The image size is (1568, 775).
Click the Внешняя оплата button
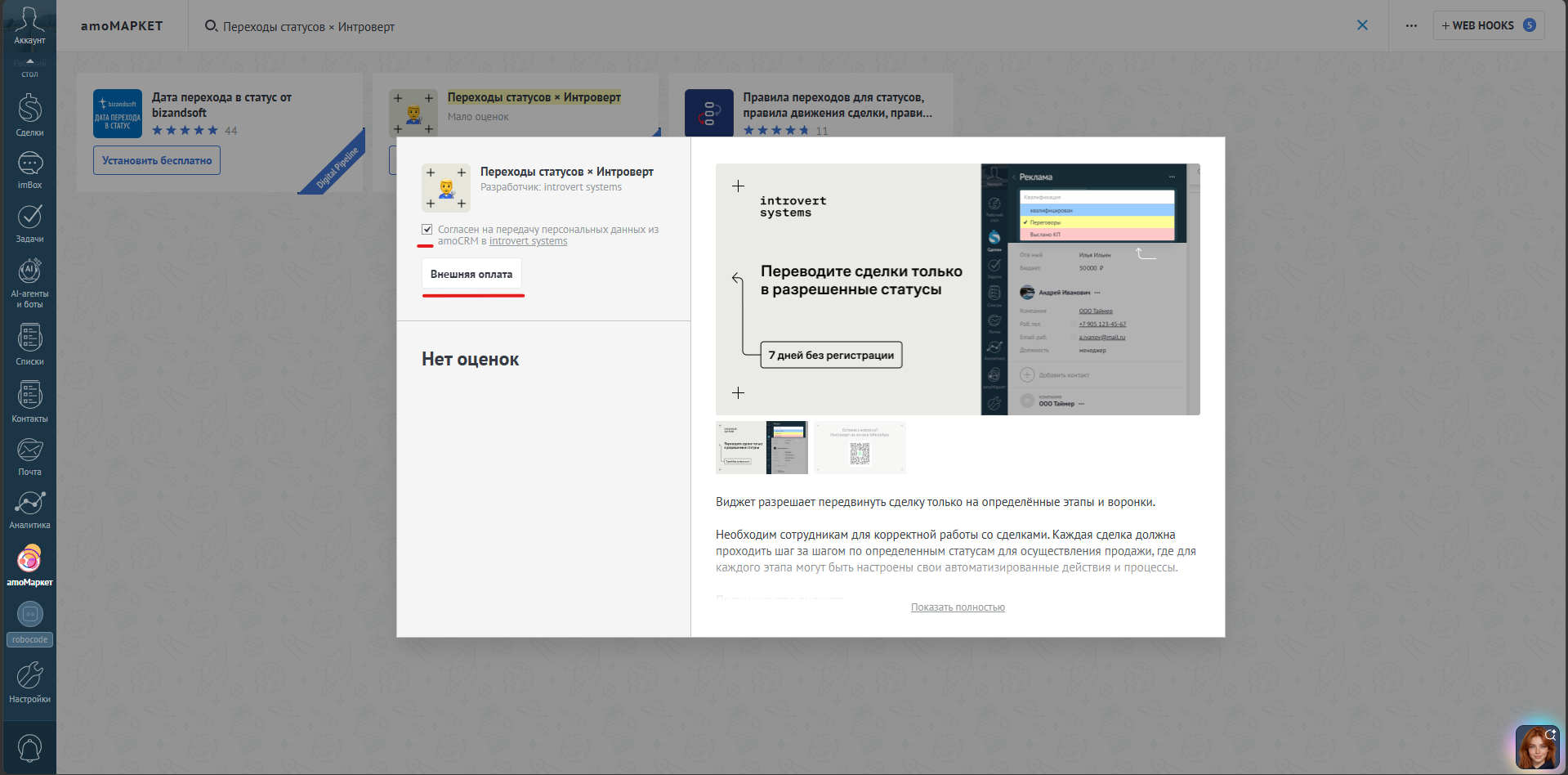pyautogui.click(x=471, y=274)
